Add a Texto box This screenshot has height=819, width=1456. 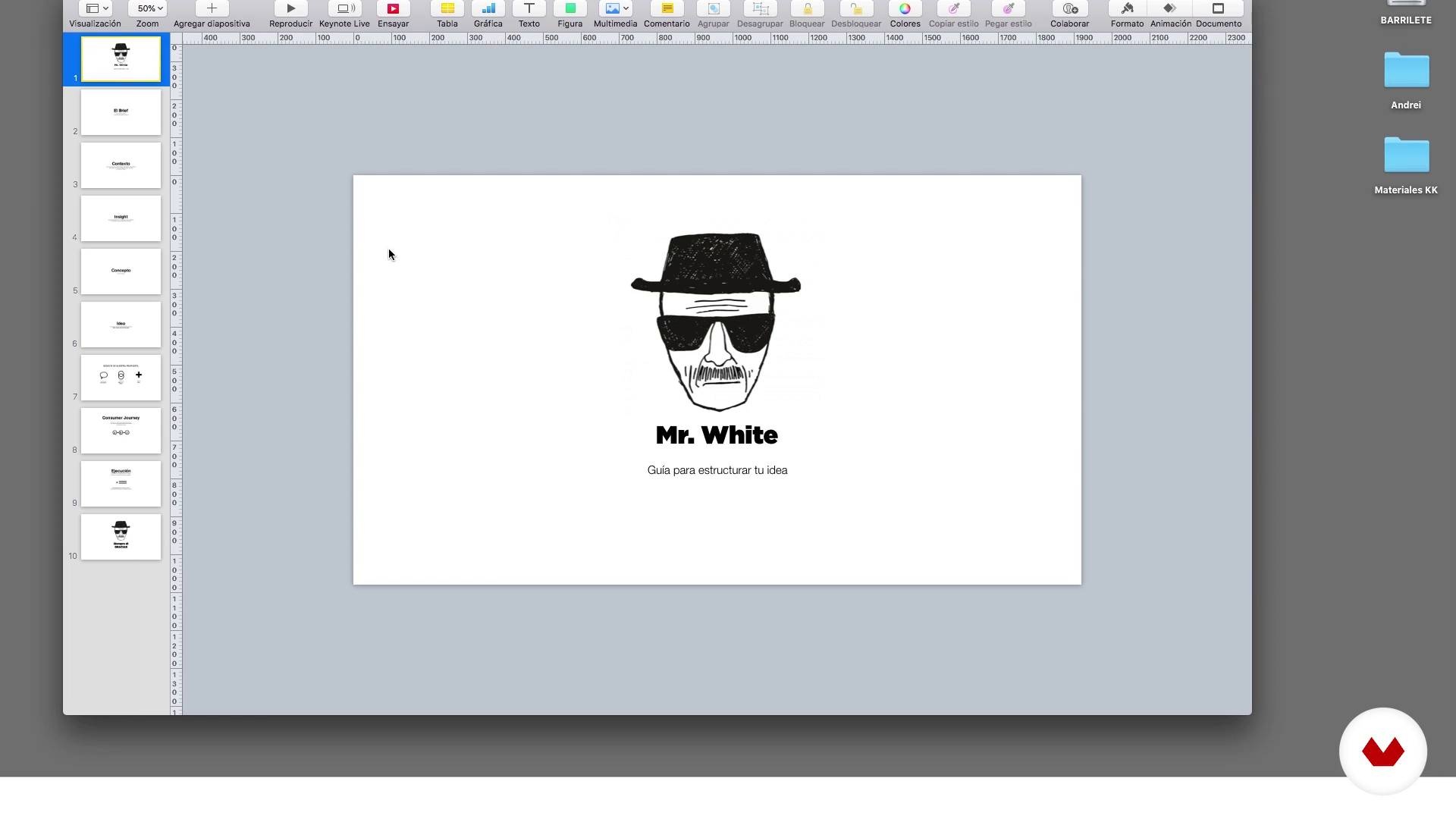click(529, 9)
